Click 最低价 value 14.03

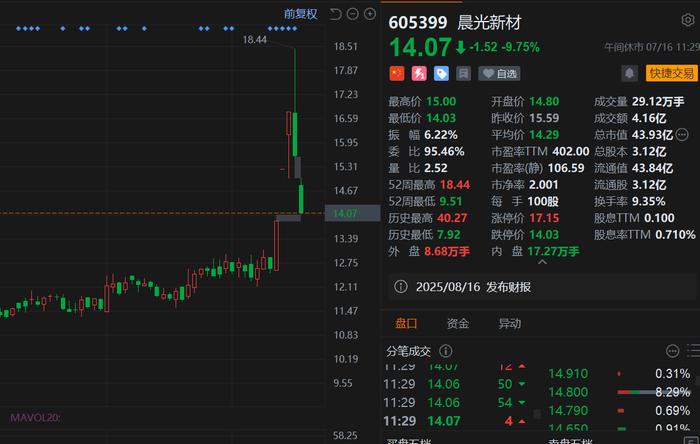point(441,118)
